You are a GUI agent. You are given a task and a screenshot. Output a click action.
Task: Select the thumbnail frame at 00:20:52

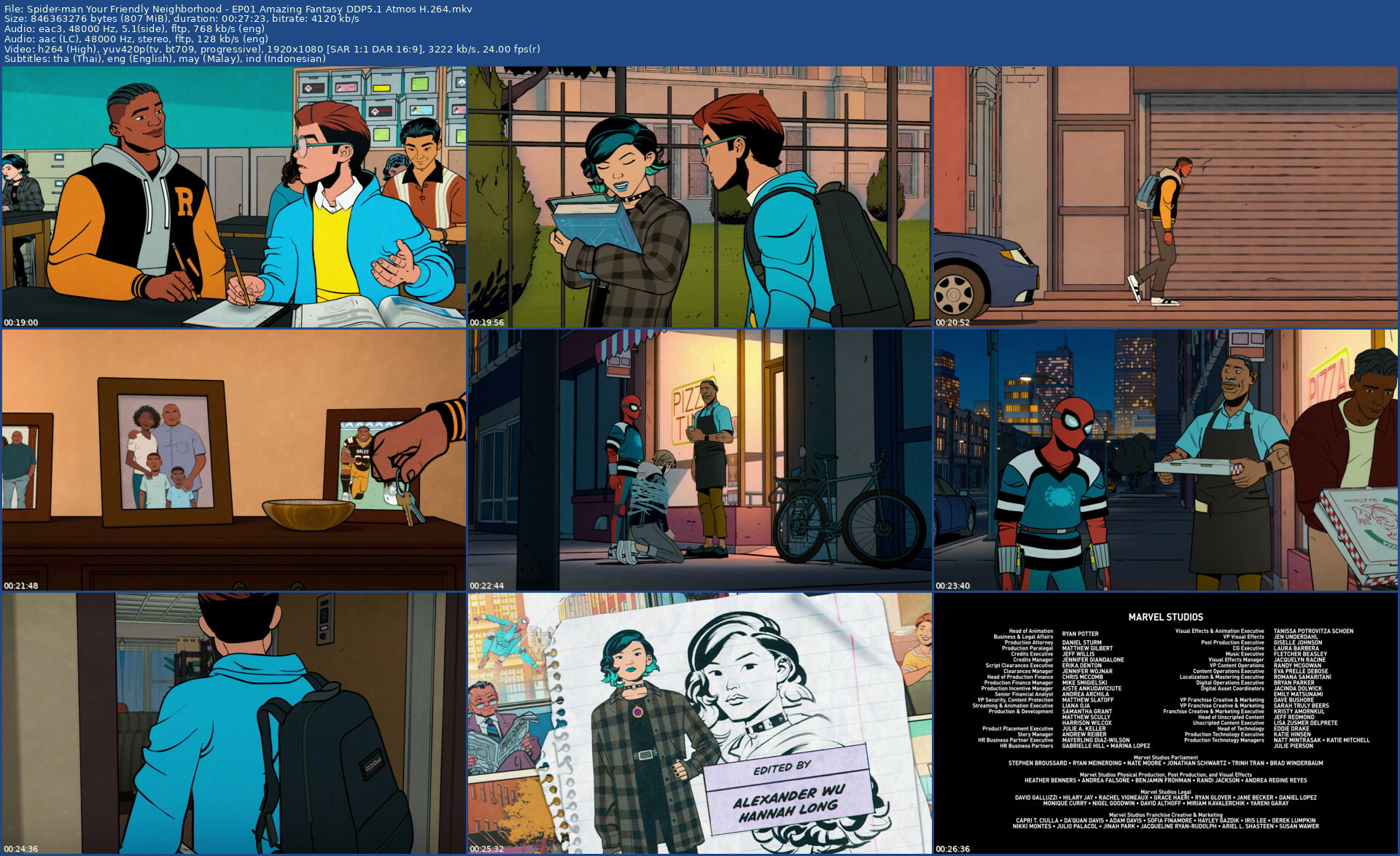click(x=1166, y=197)
